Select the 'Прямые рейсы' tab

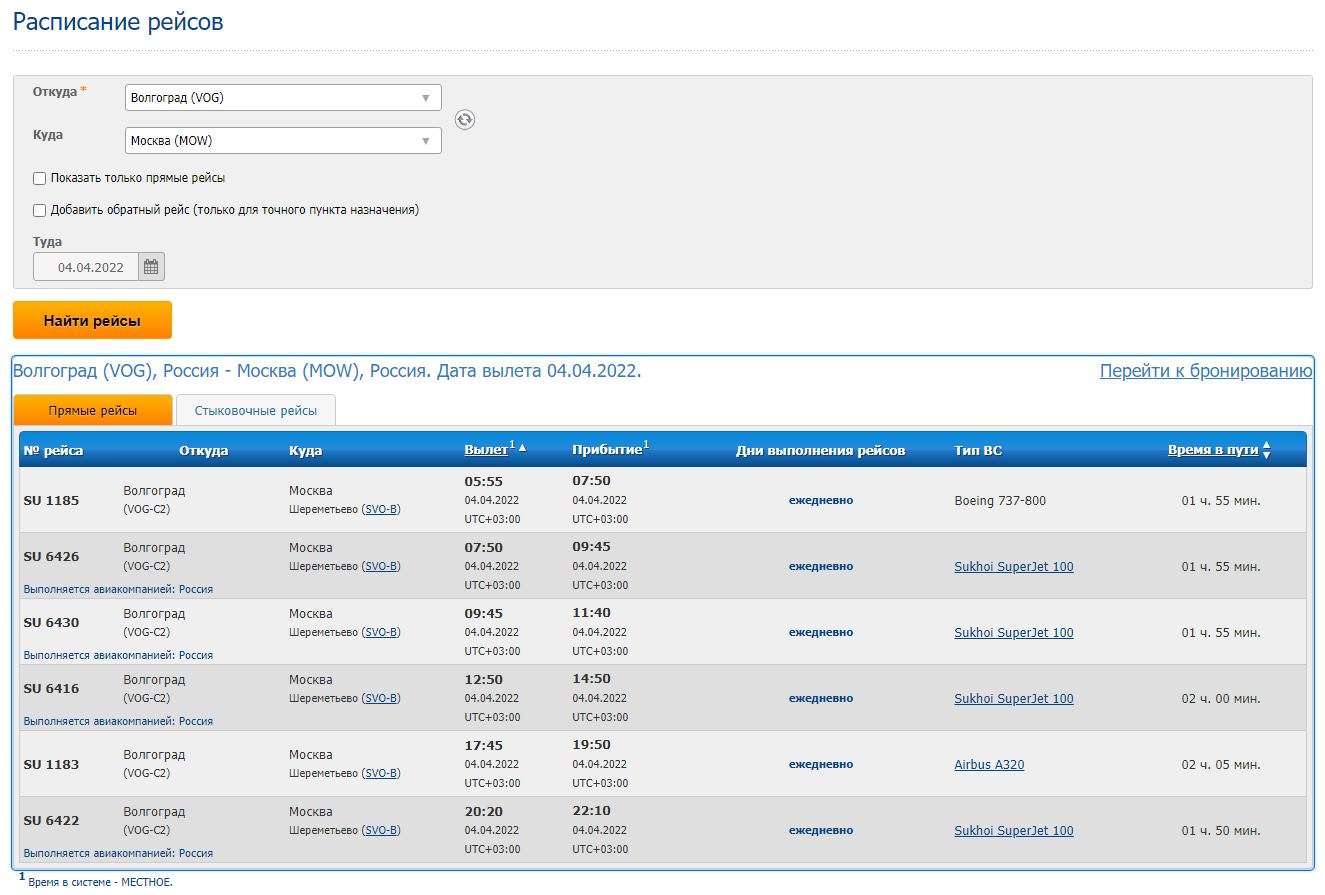tap(93, 411)
